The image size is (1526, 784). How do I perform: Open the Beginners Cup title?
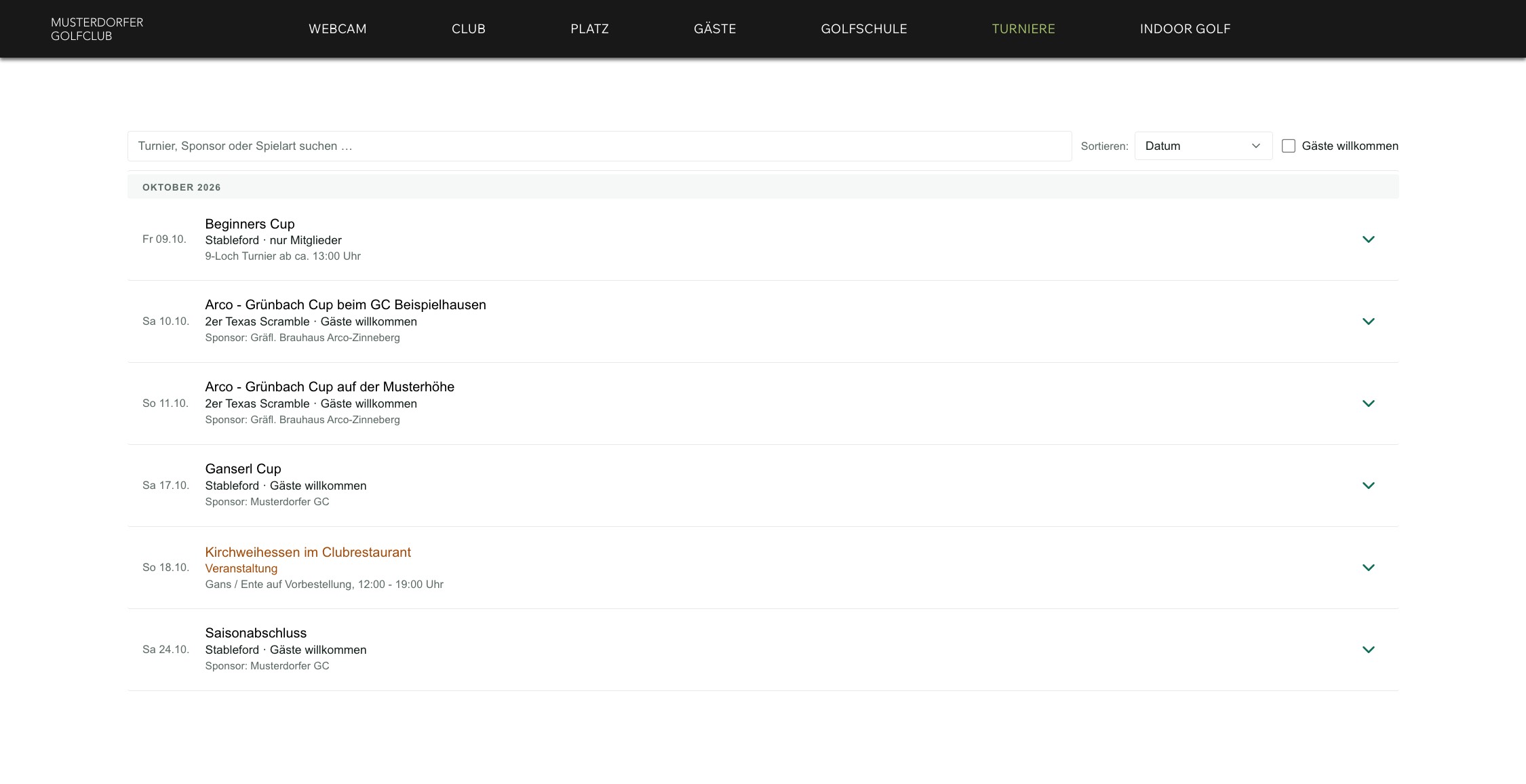click(250, 224)
